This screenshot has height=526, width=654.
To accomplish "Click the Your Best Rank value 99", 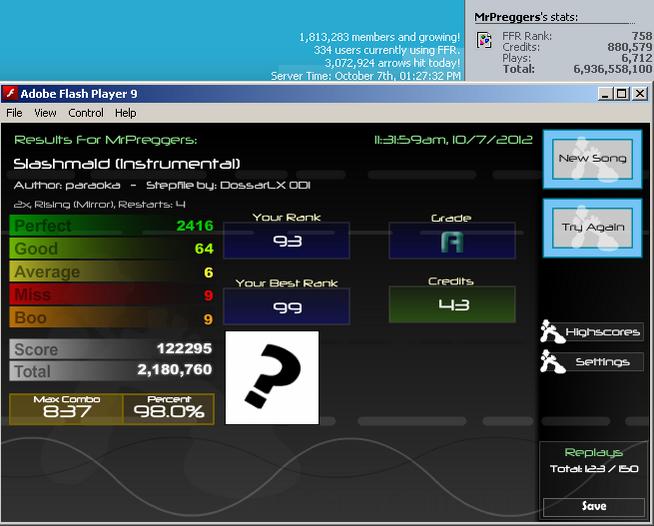I will pyautogui.click(x=287, y=307).
